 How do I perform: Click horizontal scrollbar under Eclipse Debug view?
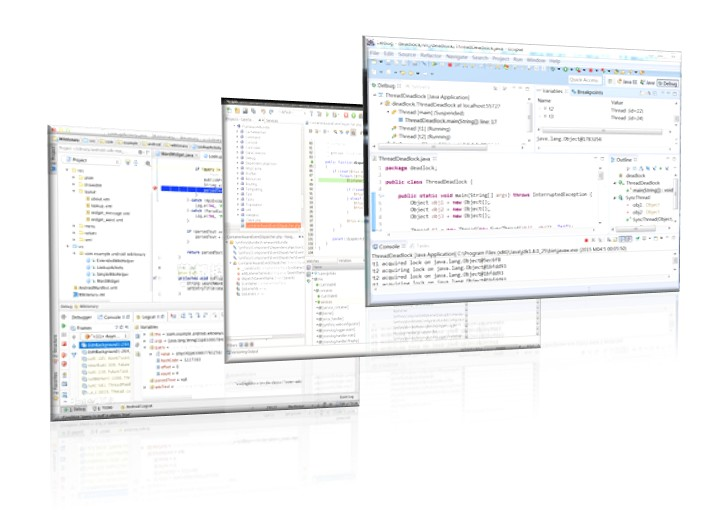click(432, 147)
